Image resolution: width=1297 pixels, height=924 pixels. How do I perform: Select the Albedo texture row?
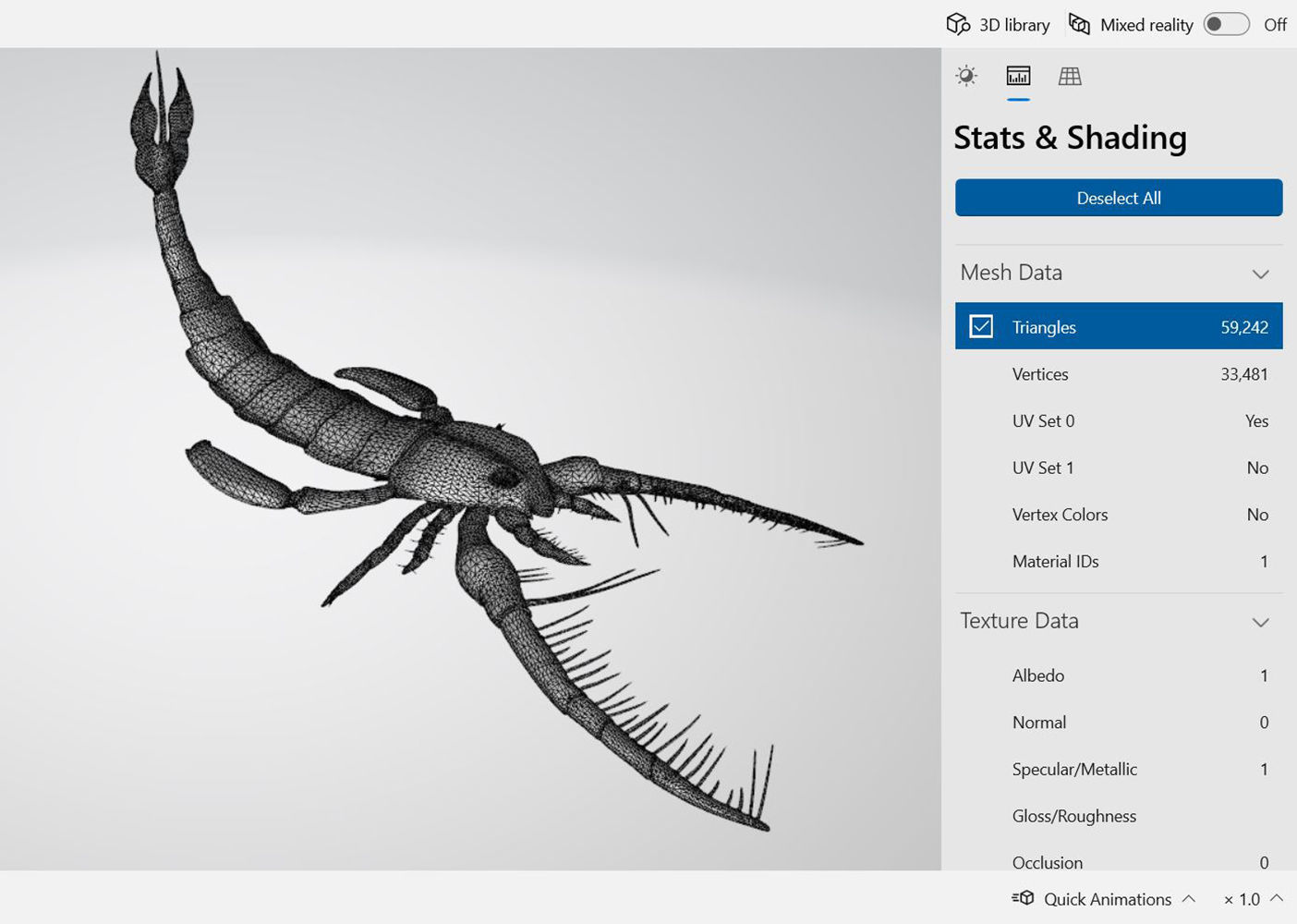[x=1119, y=675]
